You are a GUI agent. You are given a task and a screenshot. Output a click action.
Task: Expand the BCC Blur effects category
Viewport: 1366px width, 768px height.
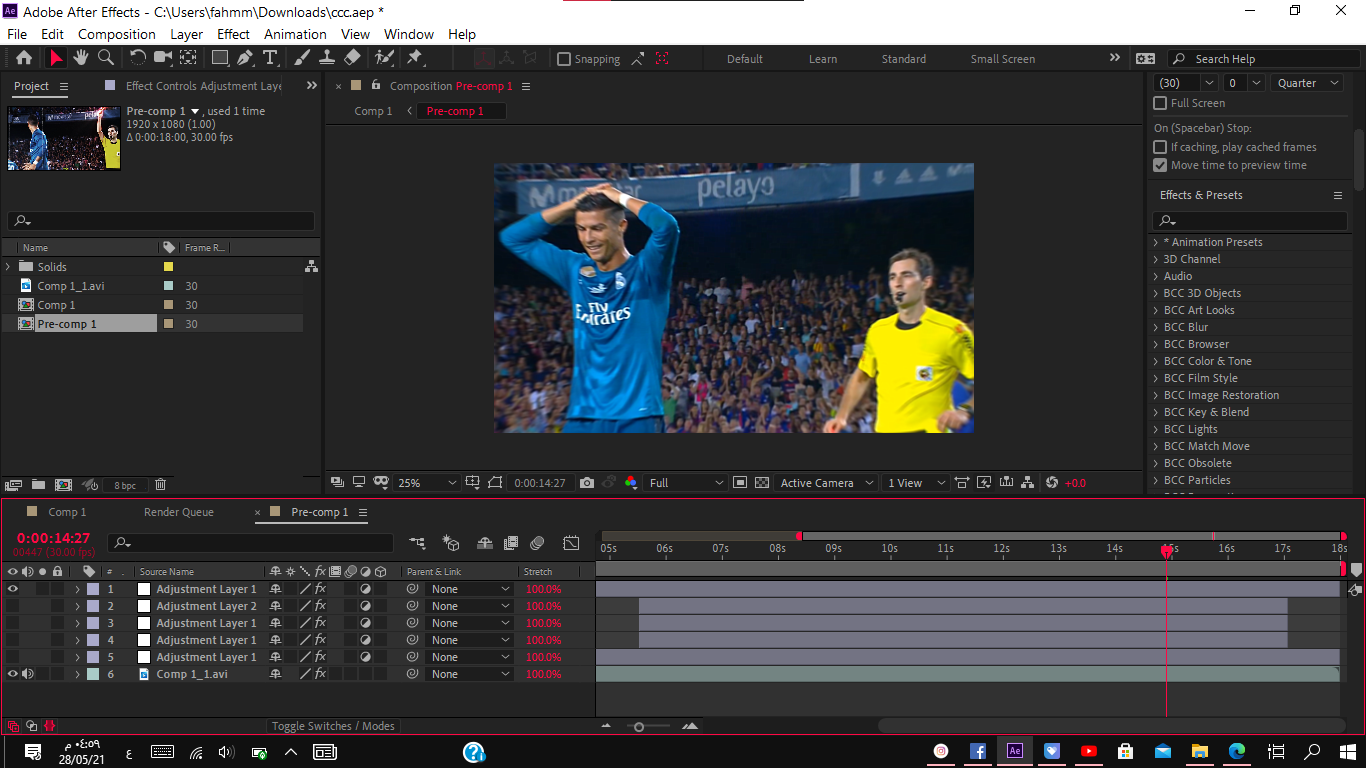coord(1157,327)
